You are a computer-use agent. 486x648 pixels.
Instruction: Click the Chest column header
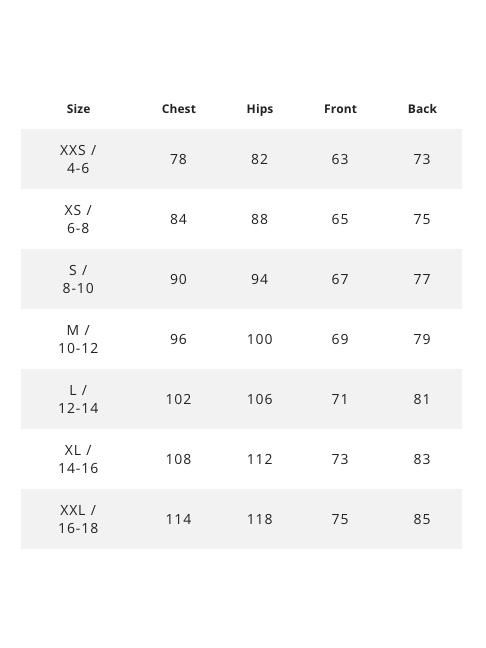pyautogui.click(x=179, y=109)
